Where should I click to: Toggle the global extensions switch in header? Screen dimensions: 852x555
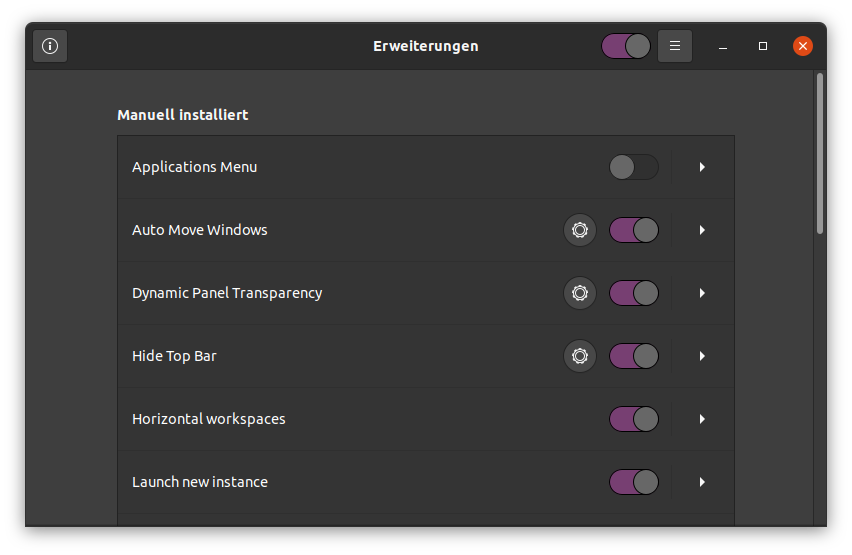pos(626,46)
